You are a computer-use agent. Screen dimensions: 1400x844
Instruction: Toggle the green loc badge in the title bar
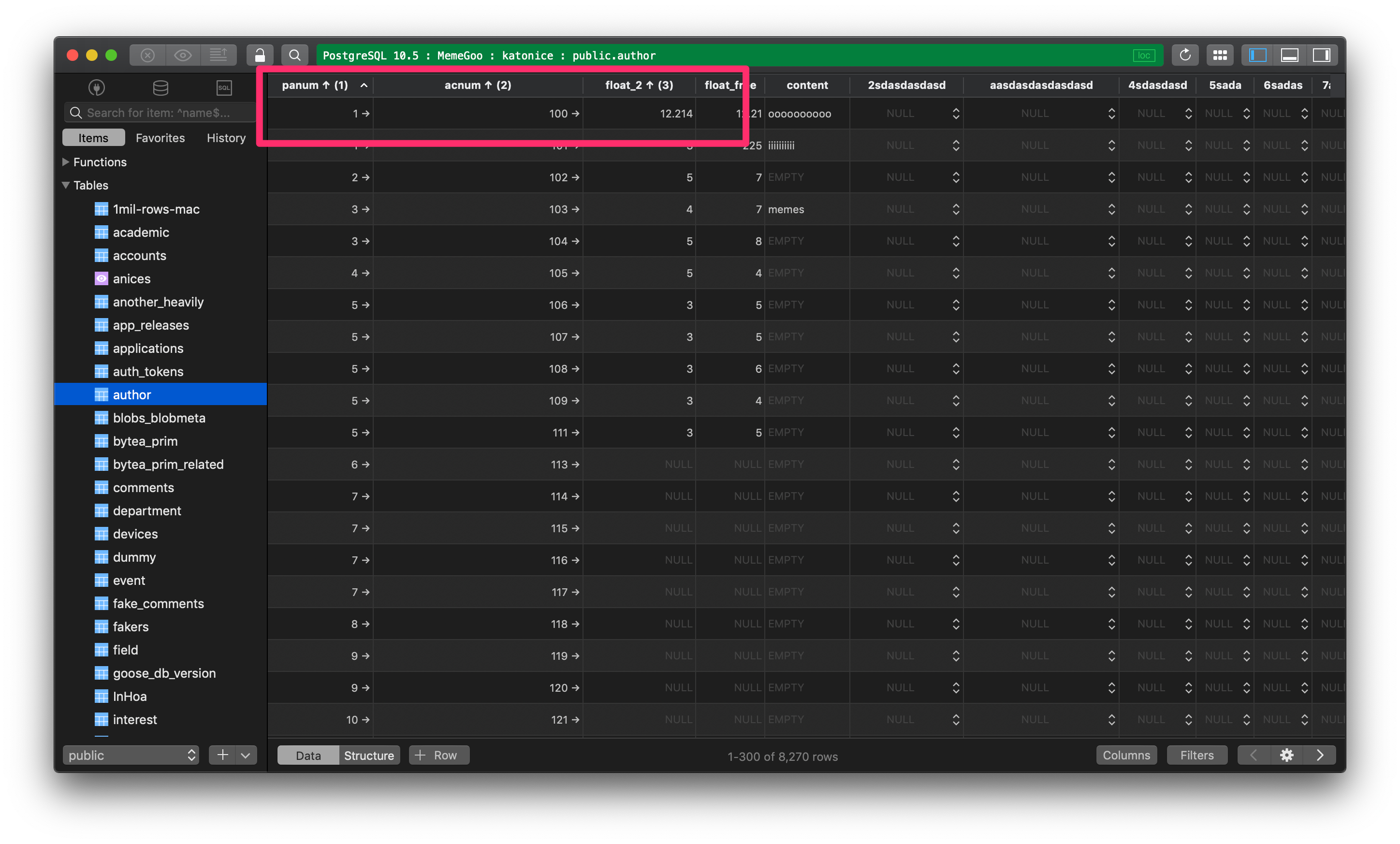point(1144,55)
